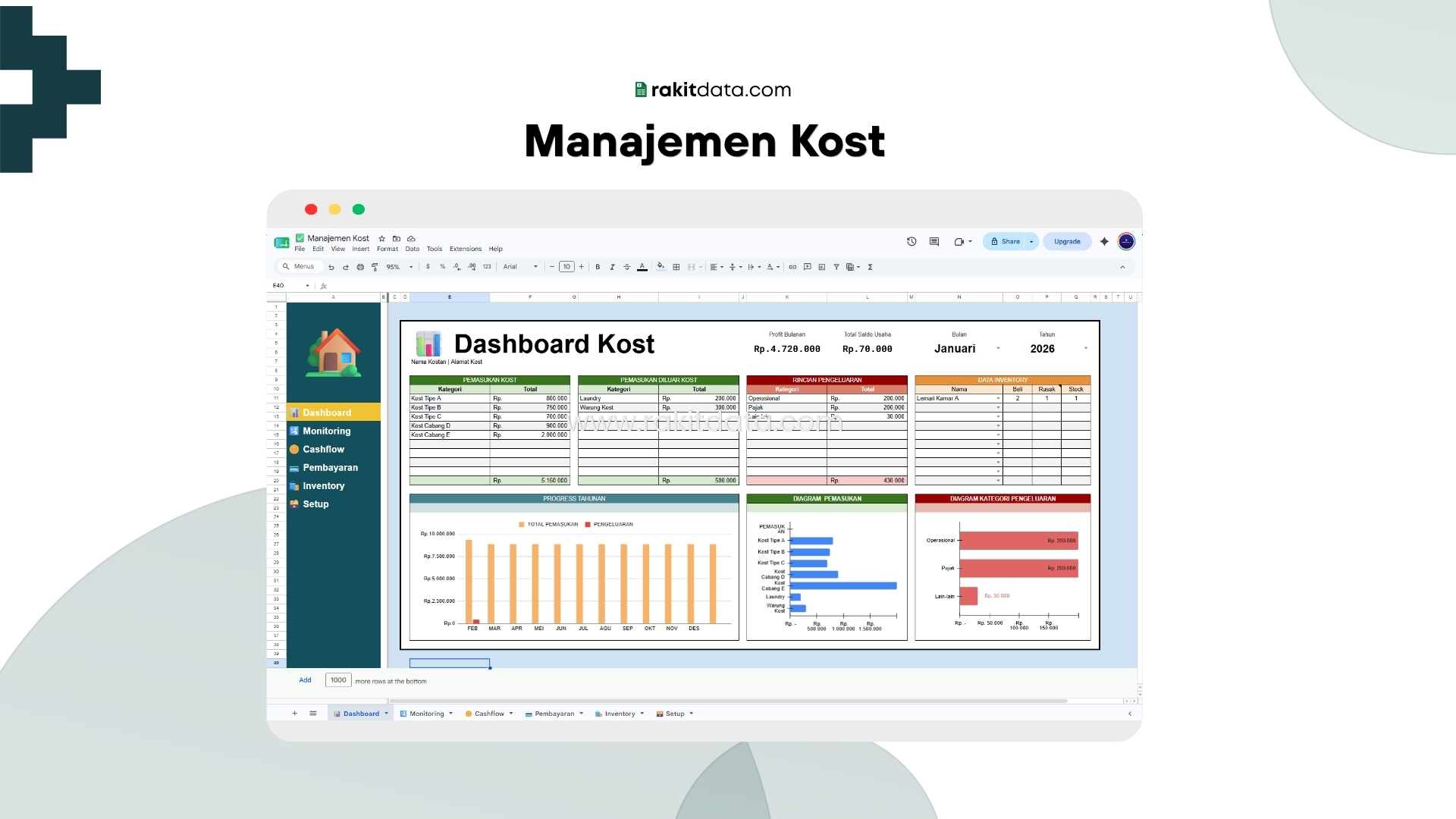Open the Google account avatar
Viewport: 1456px width, 819px height.
[x=1126, y=241]
